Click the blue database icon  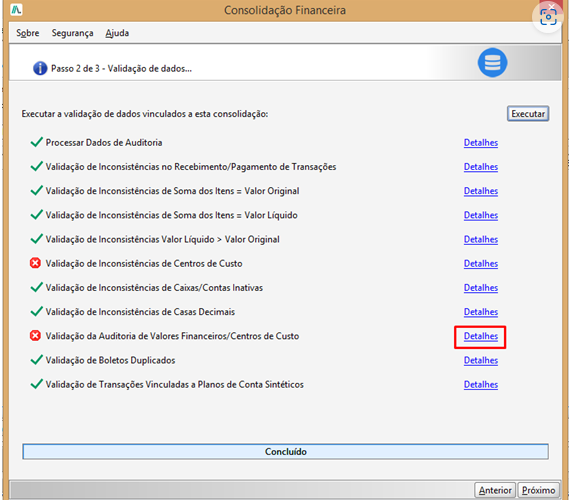click(x=492, y=62)
